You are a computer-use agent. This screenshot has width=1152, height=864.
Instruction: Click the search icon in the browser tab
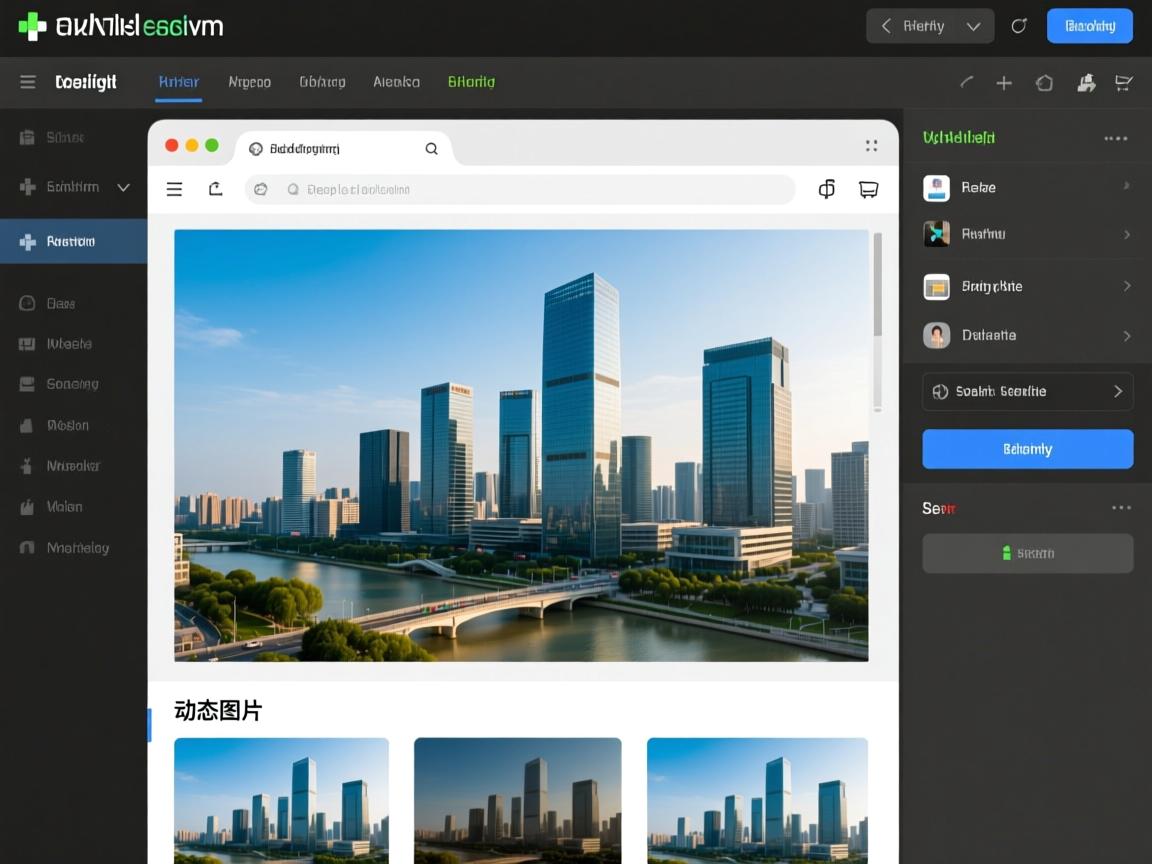pos(431,149)
